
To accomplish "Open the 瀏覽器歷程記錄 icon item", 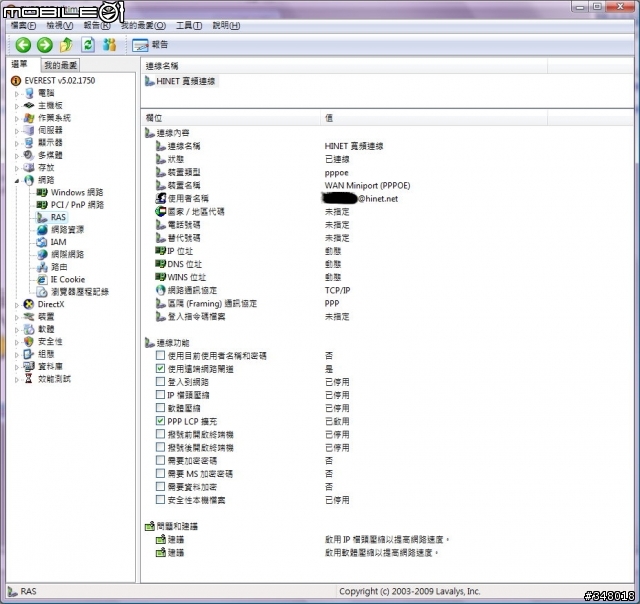I will tap(42, 292).
